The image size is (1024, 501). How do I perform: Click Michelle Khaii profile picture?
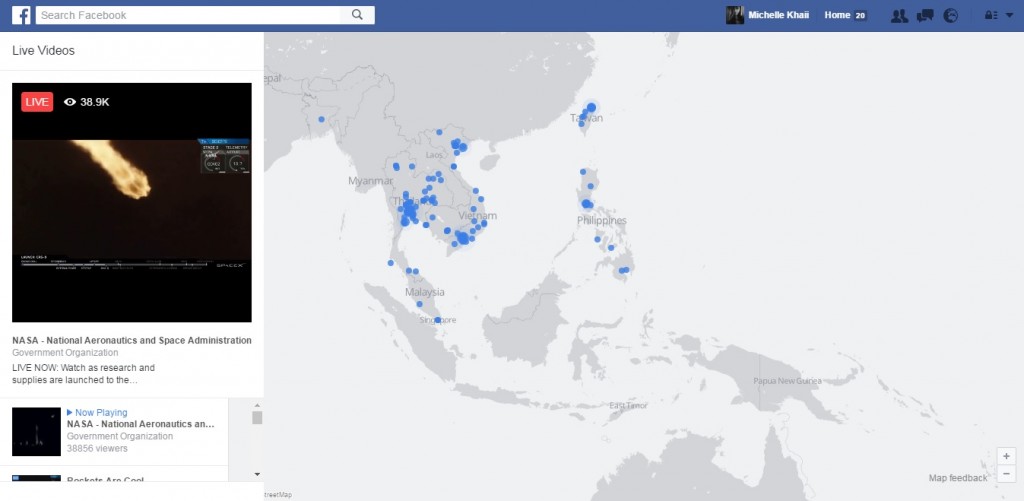tap(735, 15)
